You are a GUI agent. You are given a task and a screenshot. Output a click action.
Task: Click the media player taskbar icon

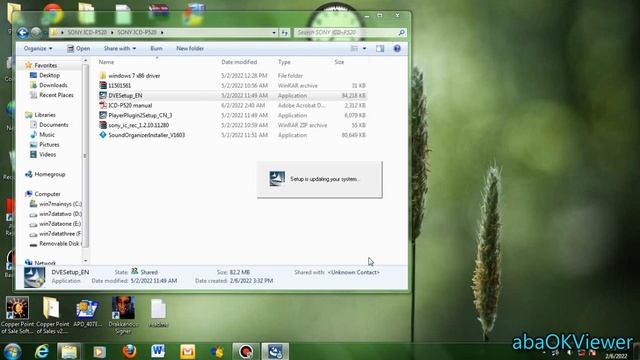[99, 351]
